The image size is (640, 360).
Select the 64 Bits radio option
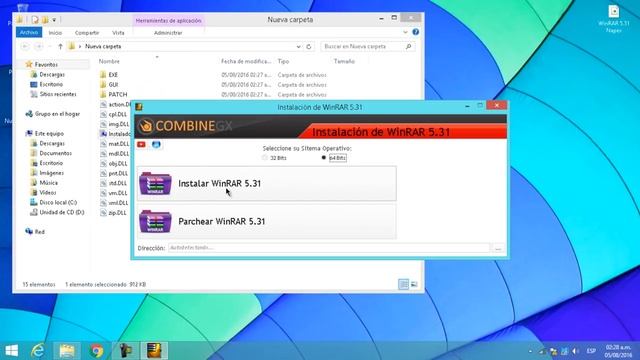[x=334, y=158]
